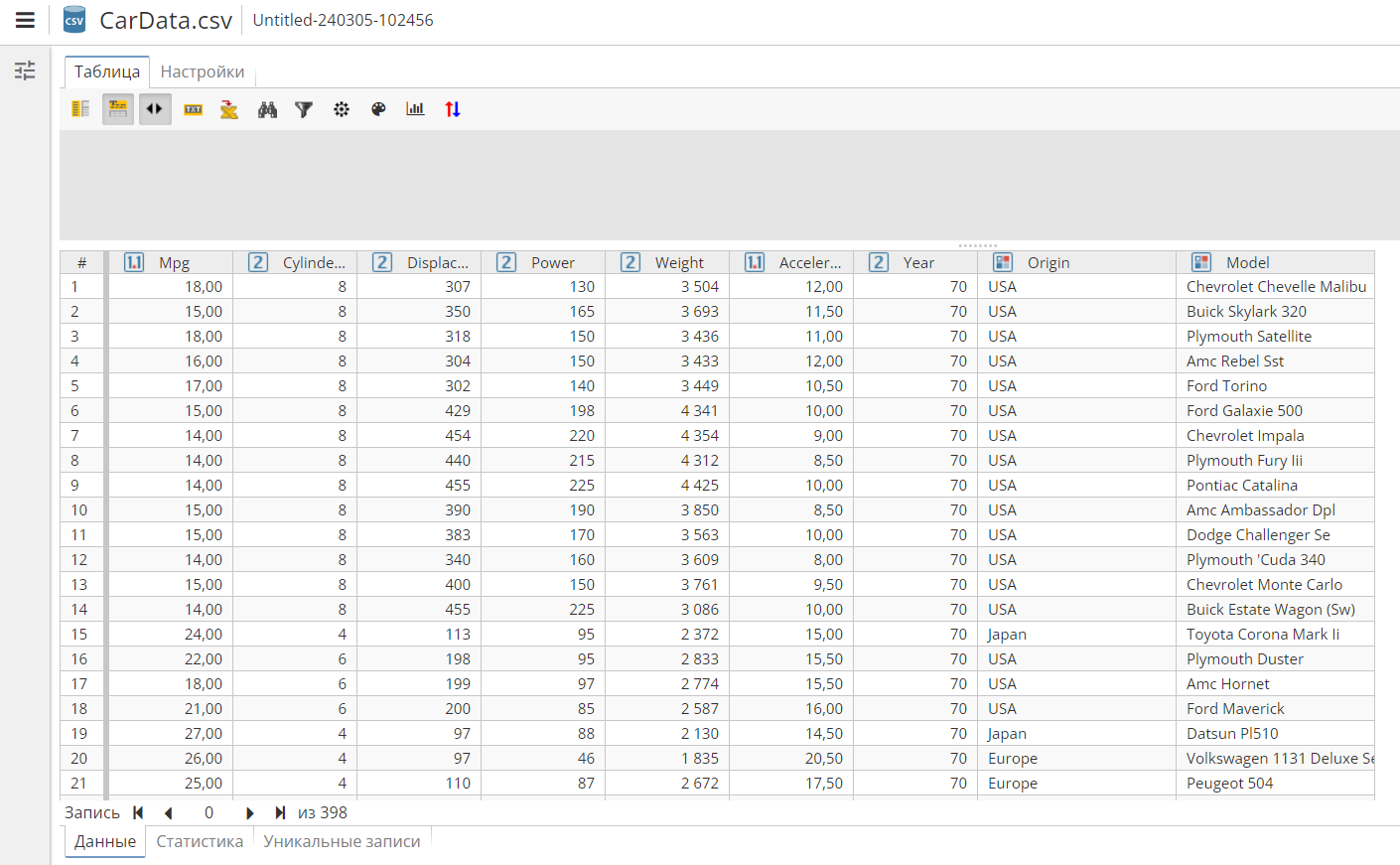Select Acceleration cell 20,50

click(x=791, y=758)
